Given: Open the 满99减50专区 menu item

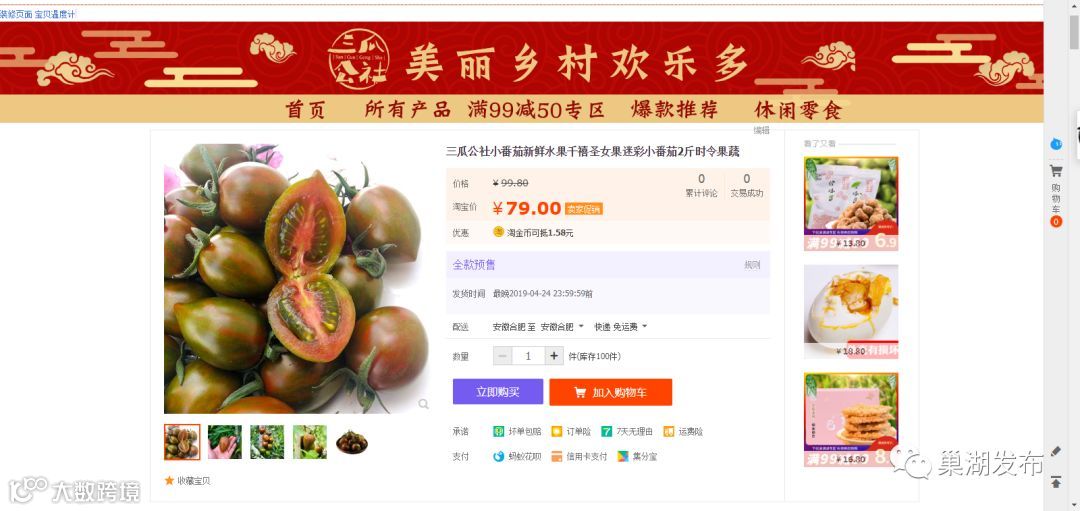Looking at the screenshot, I should coord(536,110).
